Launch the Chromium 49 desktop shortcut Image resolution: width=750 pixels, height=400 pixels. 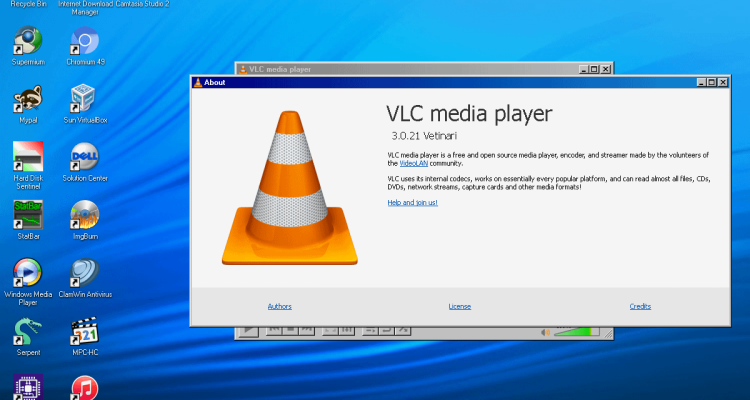(85, 40)
